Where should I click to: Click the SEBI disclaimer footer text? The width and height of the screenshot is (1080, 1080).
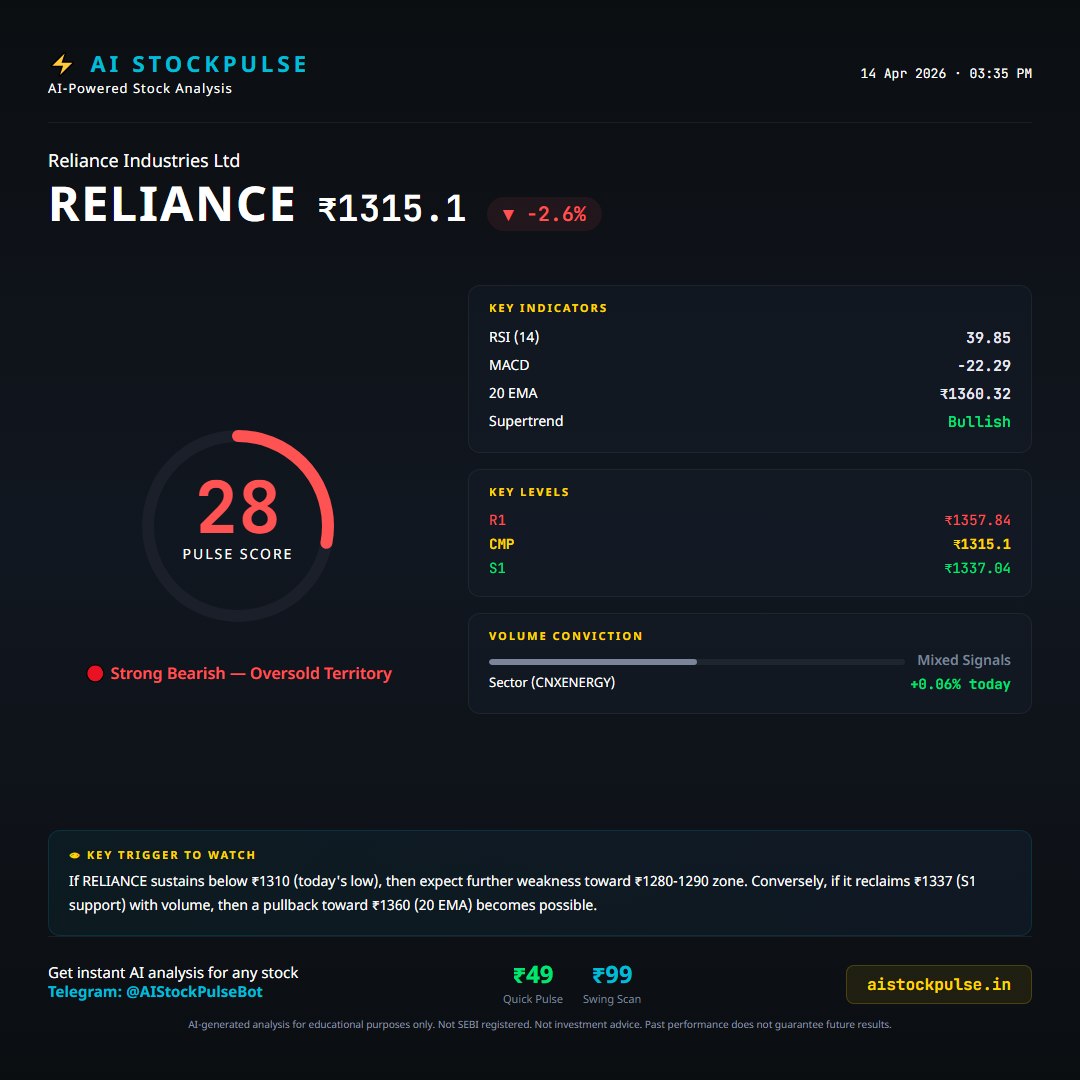540,1024
